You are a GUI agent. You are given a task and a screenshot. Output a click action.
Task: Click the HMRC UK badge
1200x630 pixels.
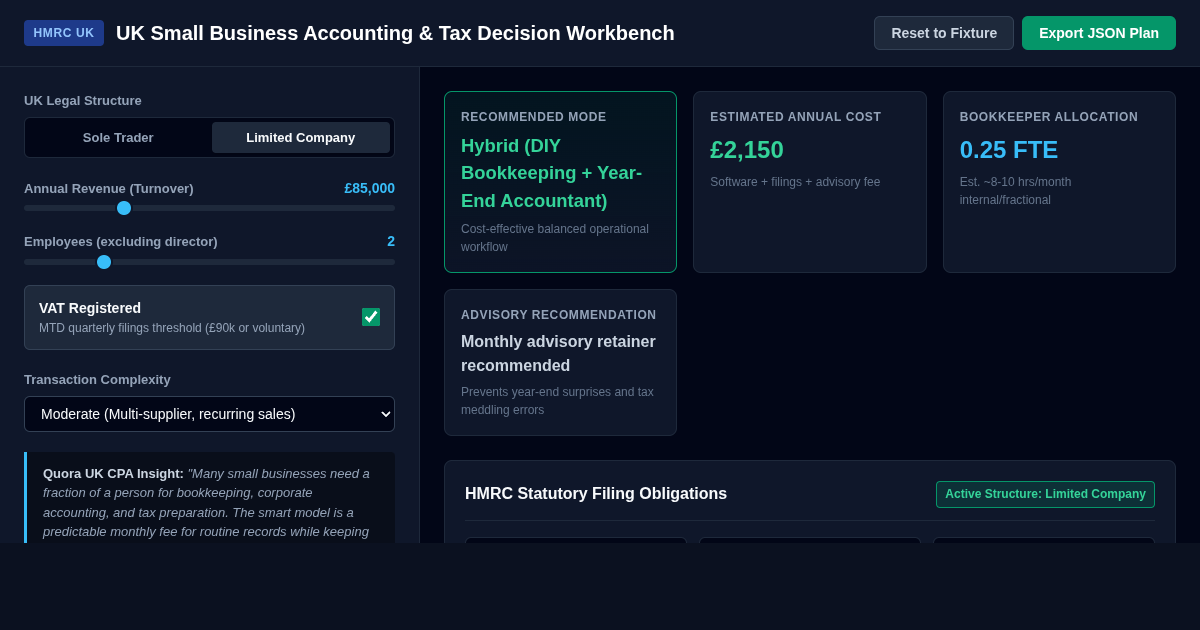(64, 33)
